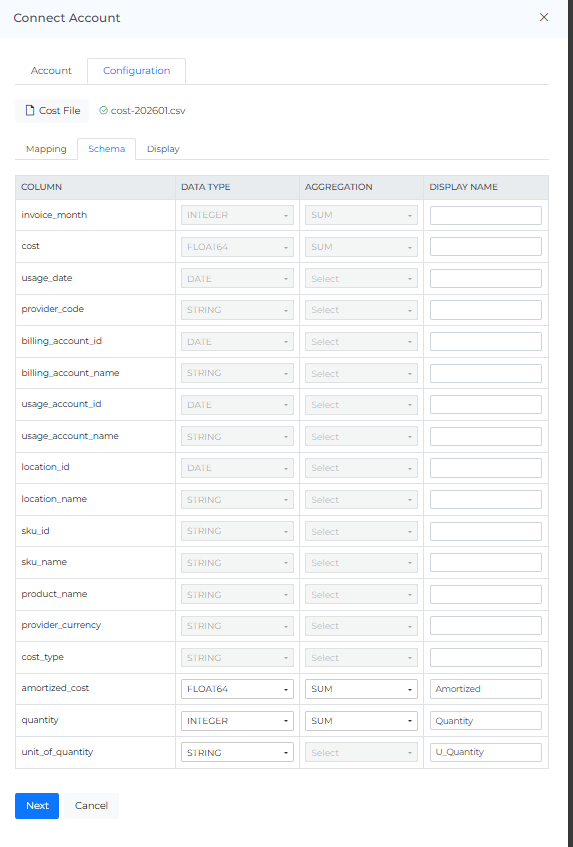
Task: Open amortized_cost aggregation SUM dropdown
Action: [361, 689]
